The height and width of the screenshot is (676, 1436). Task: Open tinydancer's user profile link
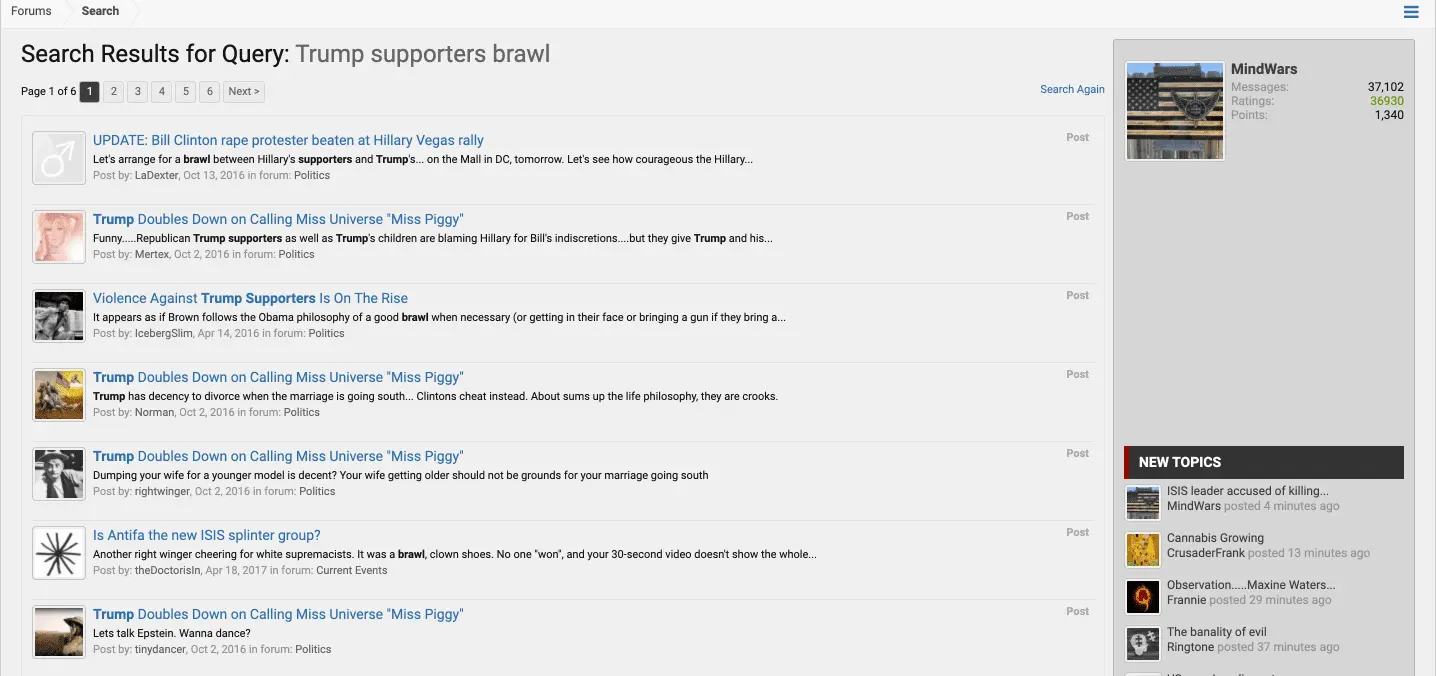(160, 649)
